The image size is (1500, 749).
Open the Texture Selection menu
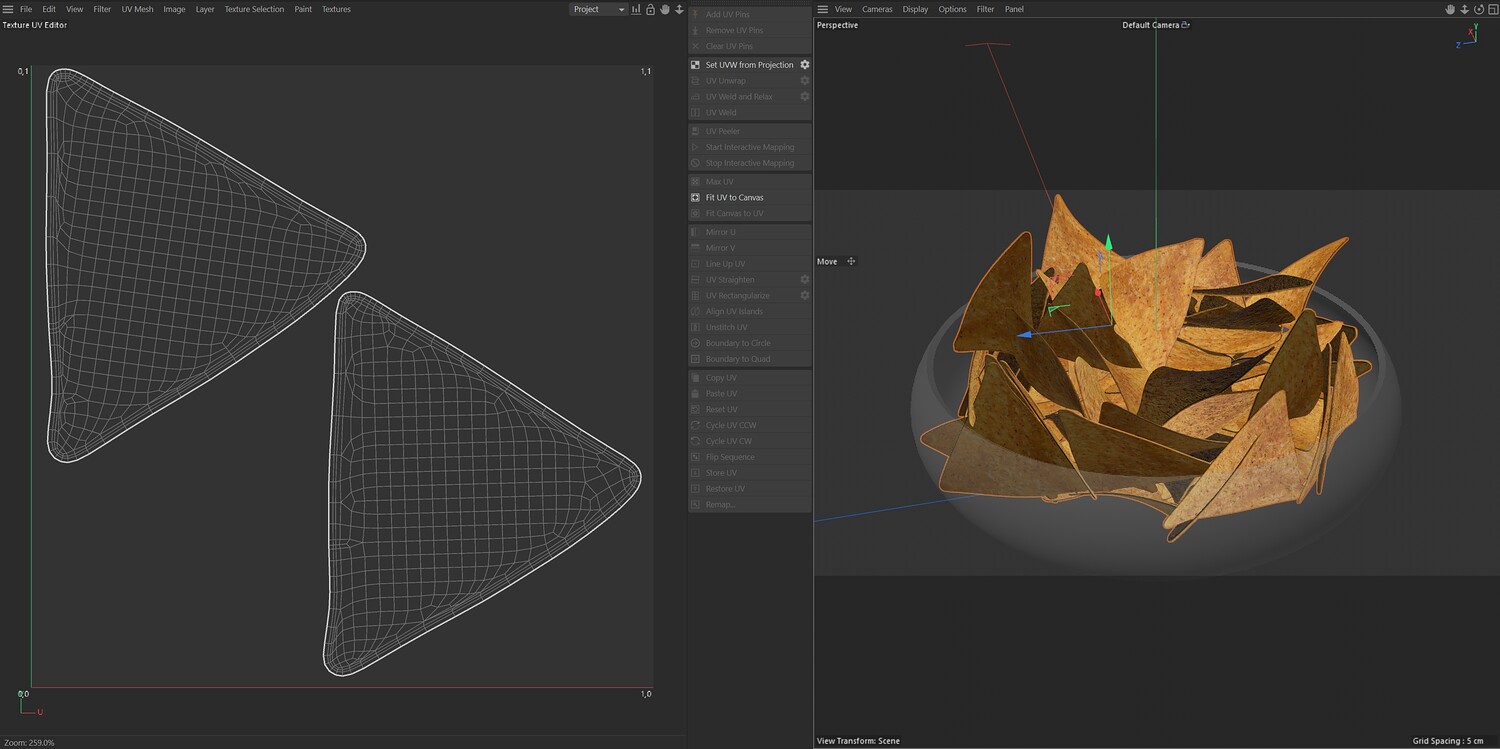pyautogui.click(x=254, y=9)
